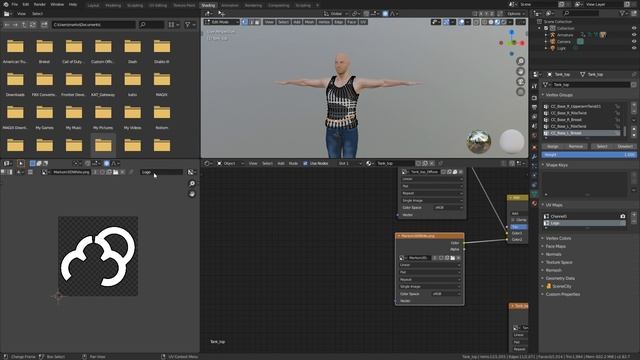This screenshot has height=360, width=640.
Task: Switch to the Animation workspace tab
Action: point(230,5)
